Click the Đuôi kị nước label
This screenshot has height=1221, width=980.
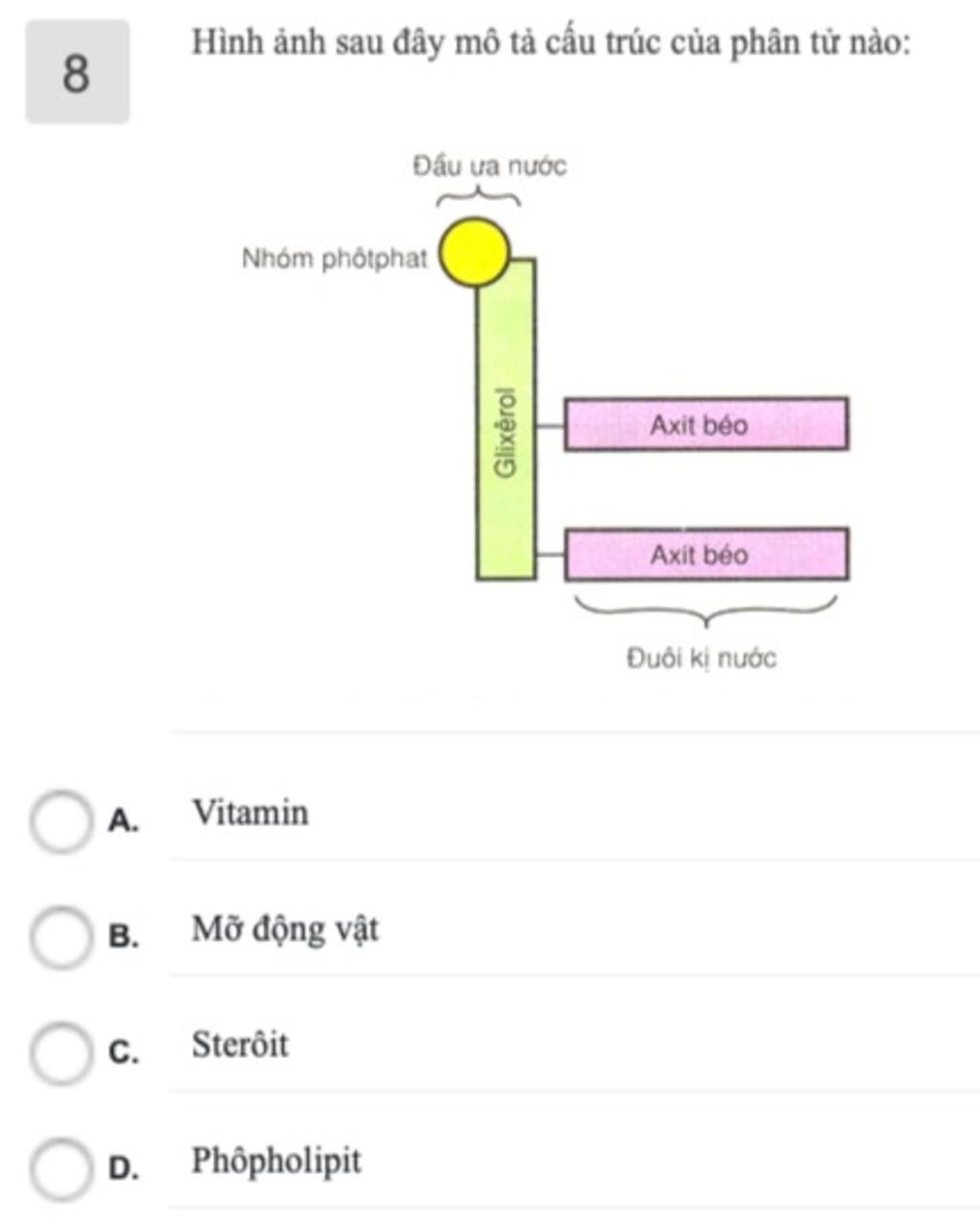point(702,658)
